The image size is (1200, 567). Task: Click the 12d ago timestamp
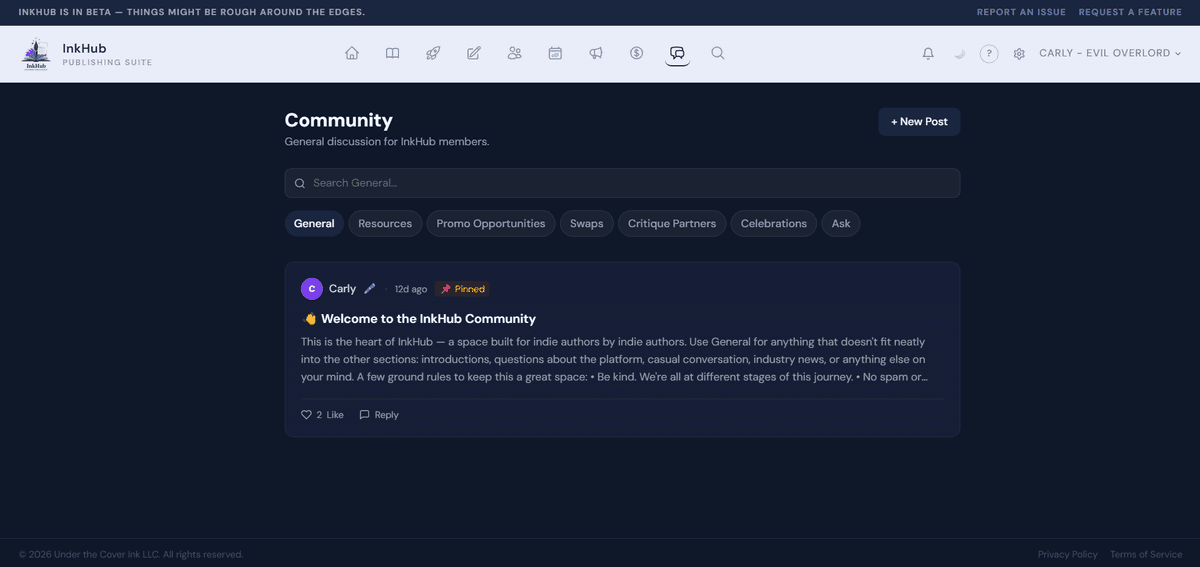pyautogui.click(x=411, y=289)
